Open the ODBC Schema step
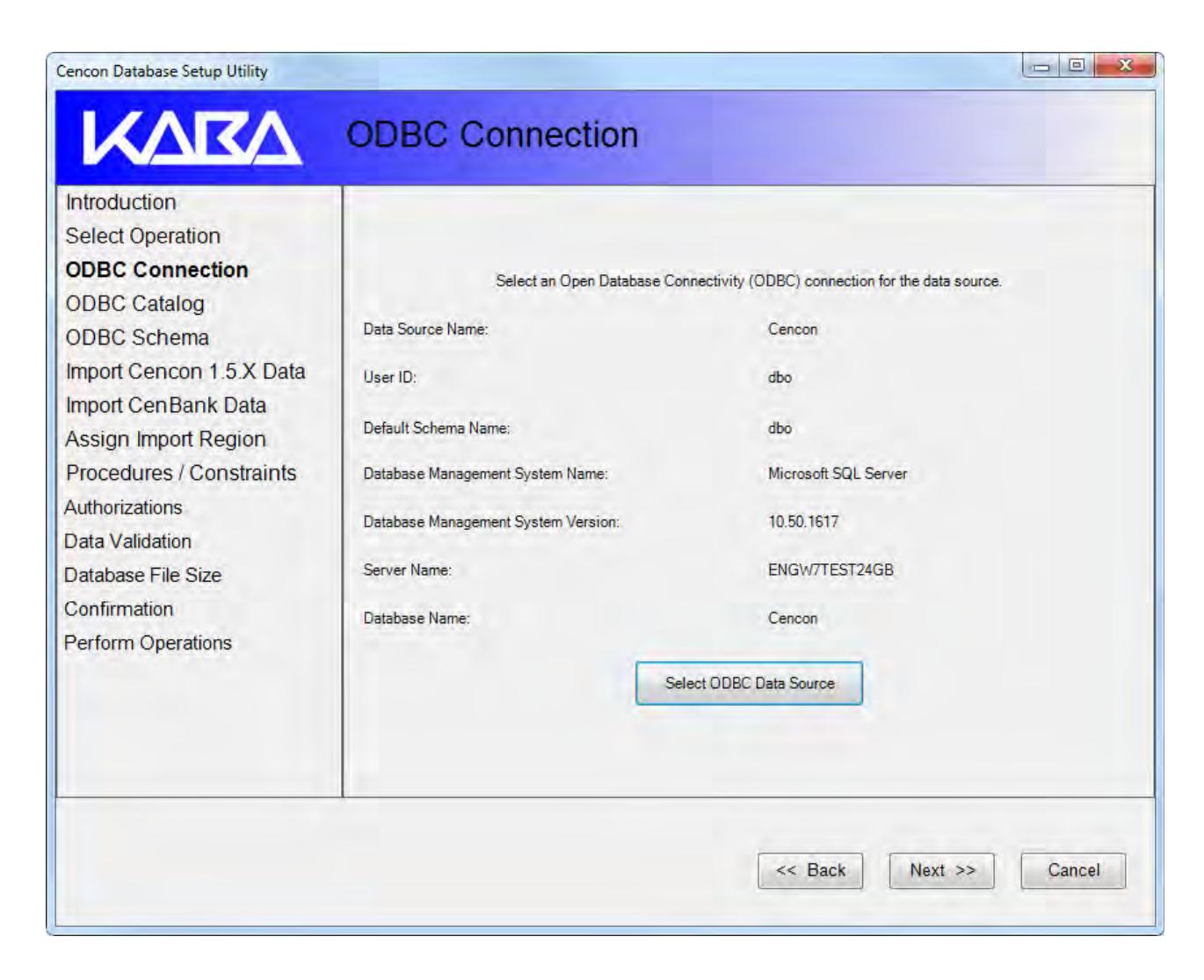This screenshot has height=980, width=1204. [x=137, y=338]
